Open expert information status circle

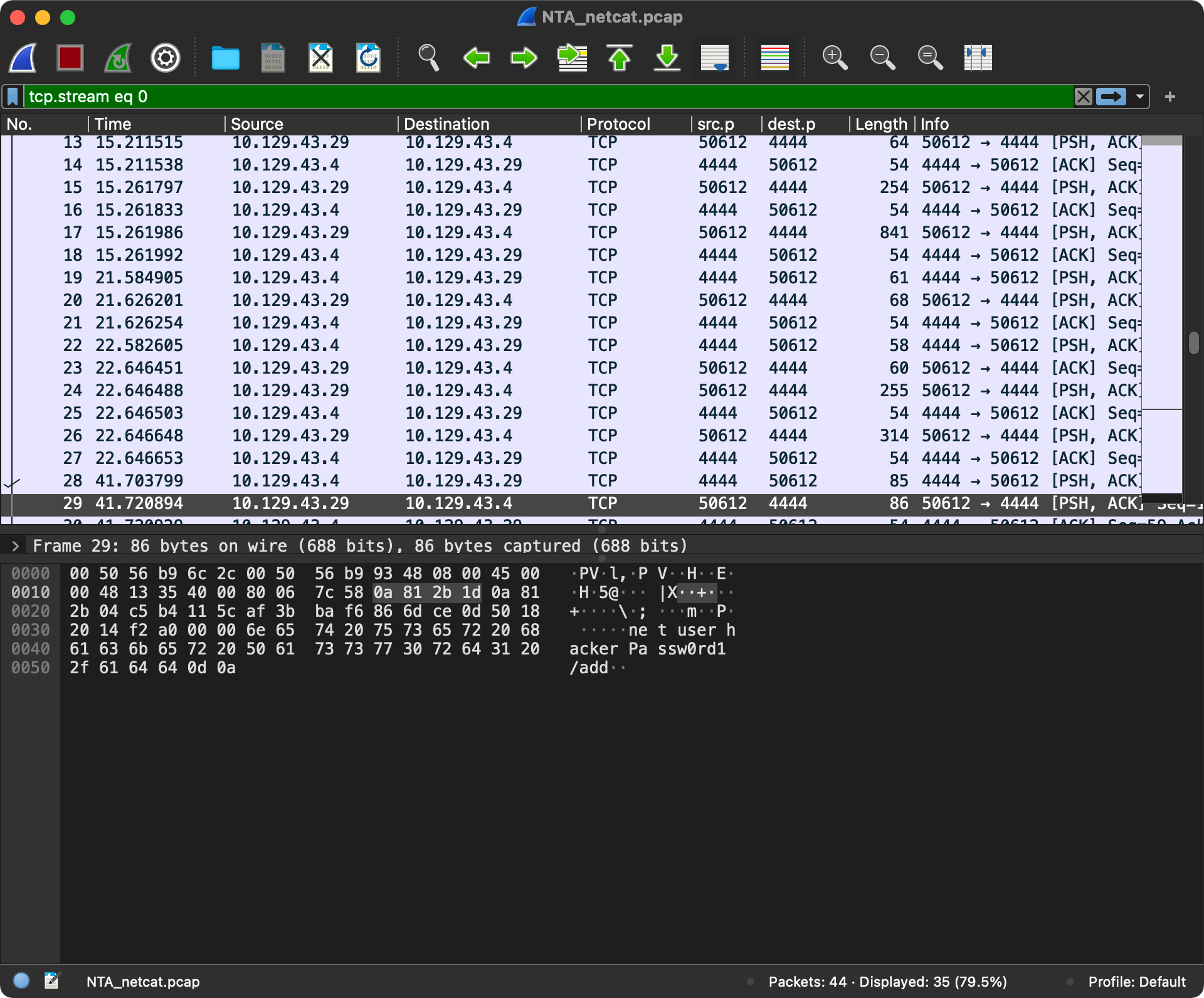[x=21, y=980]
